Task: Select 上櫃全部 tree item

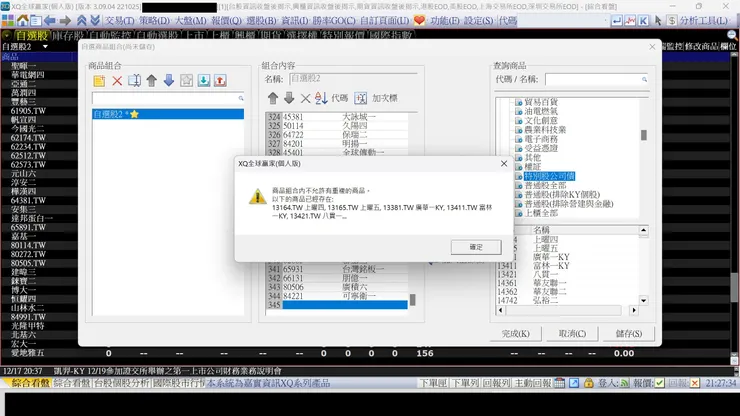Action: (x=541, y=213)
